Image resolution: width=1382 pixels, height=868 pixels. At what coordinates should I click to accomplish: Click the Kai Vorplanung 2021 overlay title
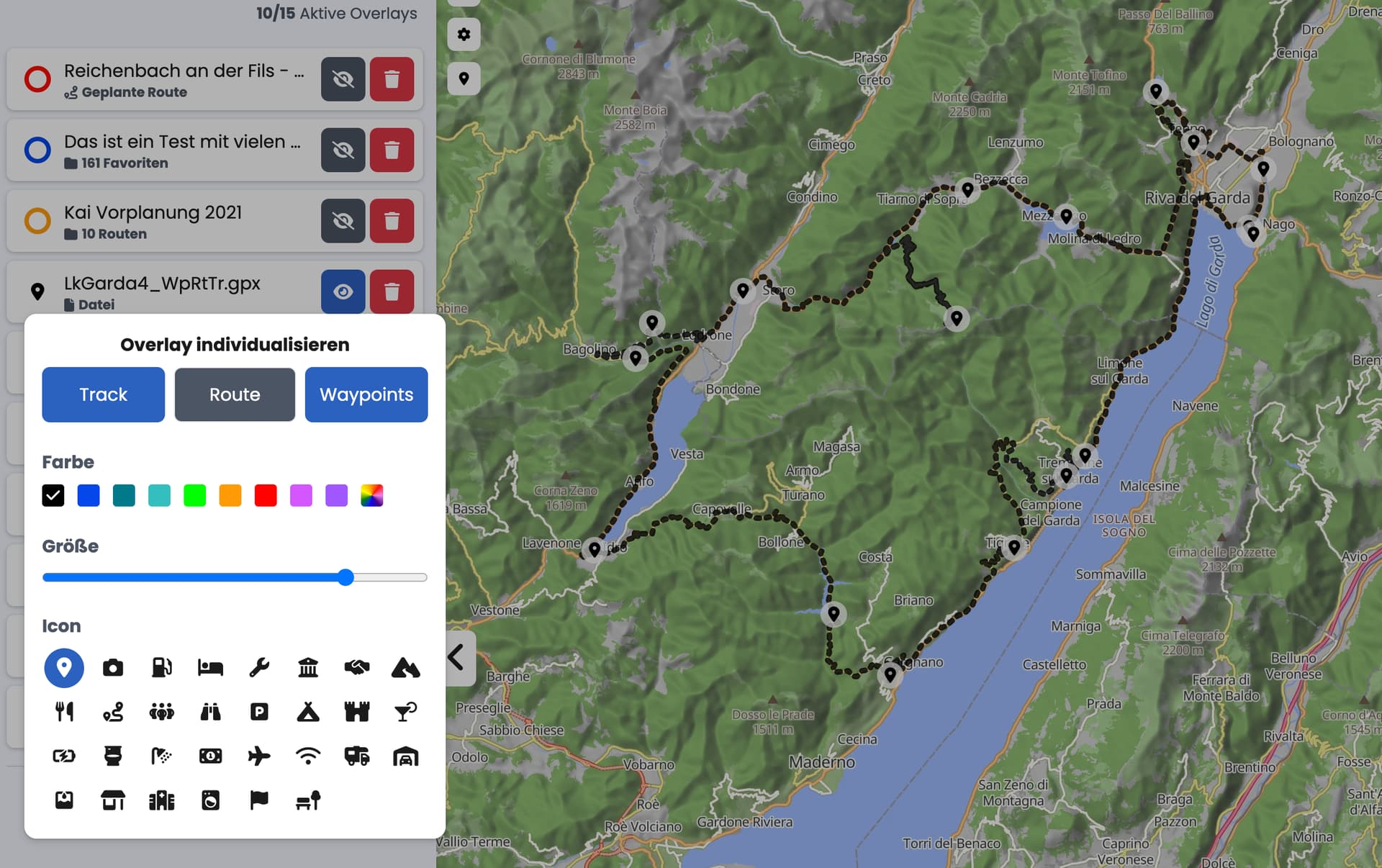(153, 212)
